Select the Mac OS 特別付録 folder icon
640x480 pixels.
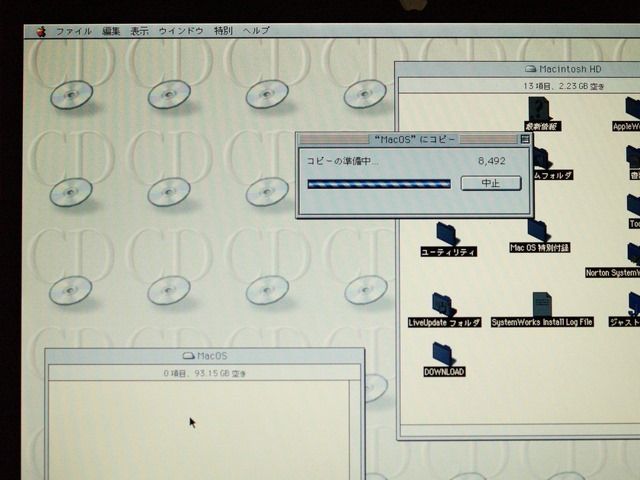(538, 231)
